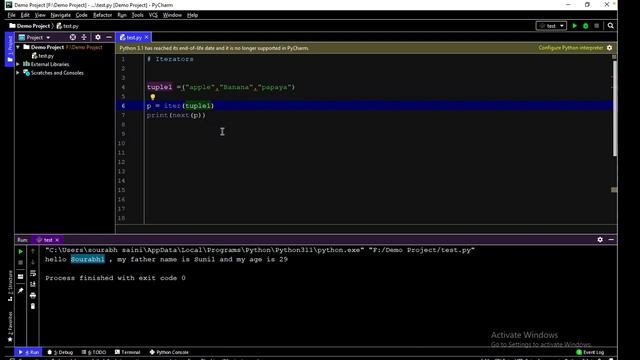Select the Demo Project folder row in tree
The height and width of the screenshot is (360, 640).
(65, 47)
